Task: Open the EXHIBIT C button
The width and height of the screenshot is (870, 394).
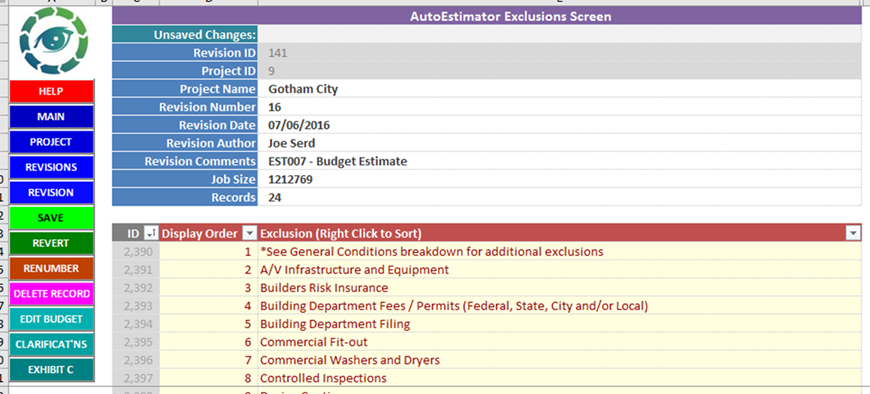Action: (51, 370)
